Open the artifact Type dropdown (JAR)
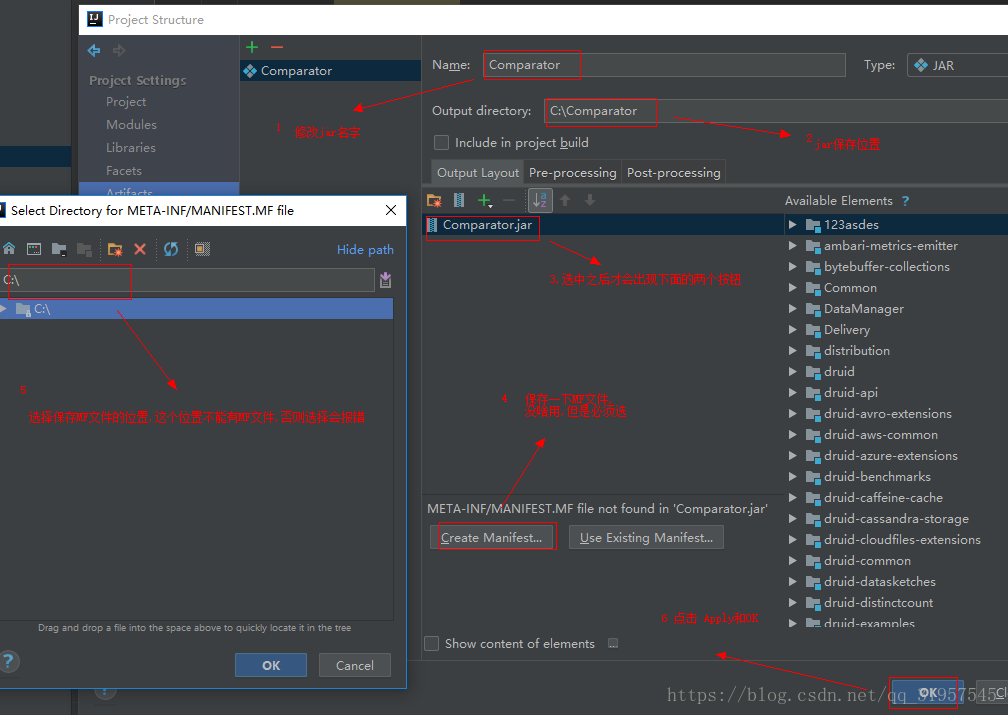This screenshot has height=715, width=1008. coord(957,65)
